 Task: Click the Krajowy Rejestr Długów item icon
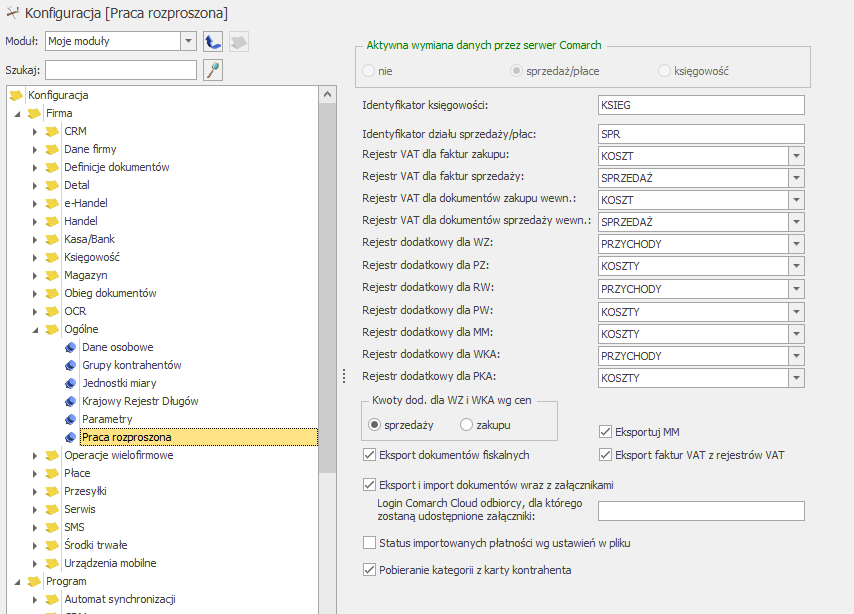(x=70, y=401)
